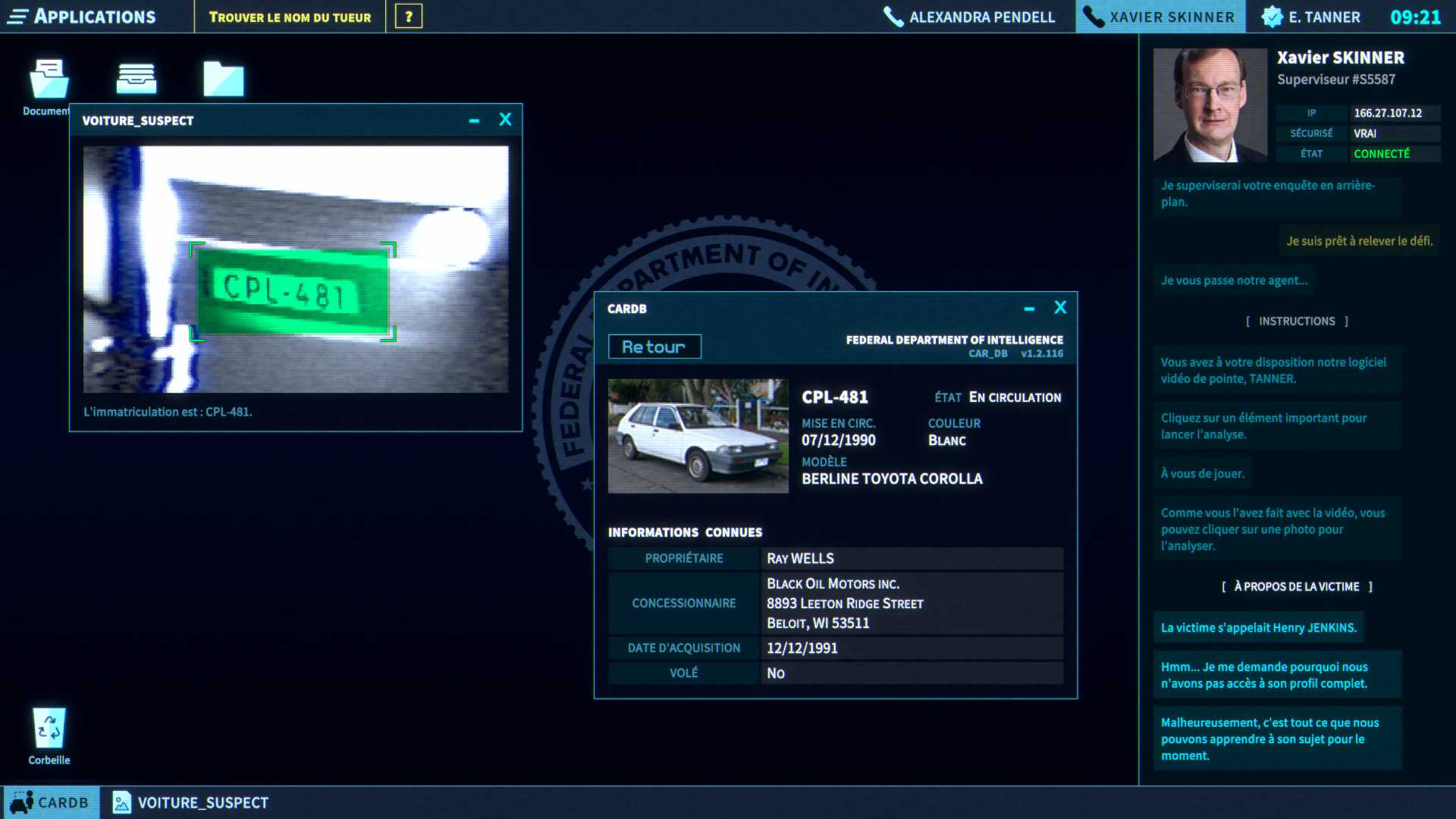Image resolution: width=1456 pixels, height=819 pixels.
Task: Click the E. Tanner badge icon
Action: click(x=1272, y=17)
